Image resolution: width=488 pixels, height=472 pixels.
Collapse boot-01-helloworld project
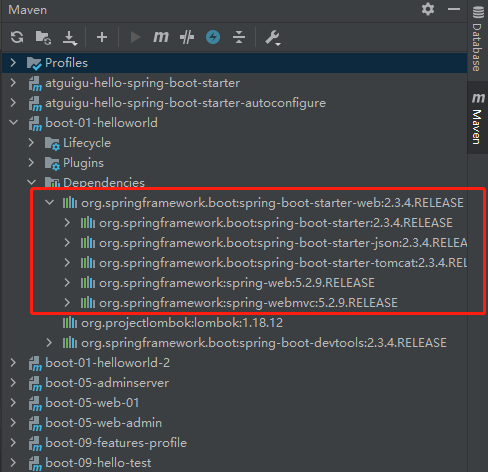[13, 123]
